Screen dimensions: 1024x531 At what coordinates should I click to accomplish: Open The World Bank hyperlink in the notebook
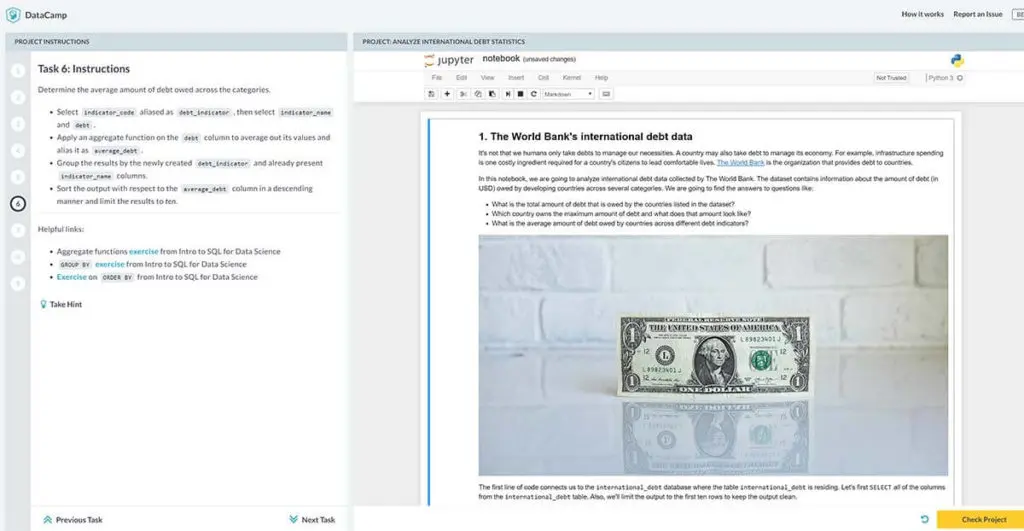click(x=740, y=163)
